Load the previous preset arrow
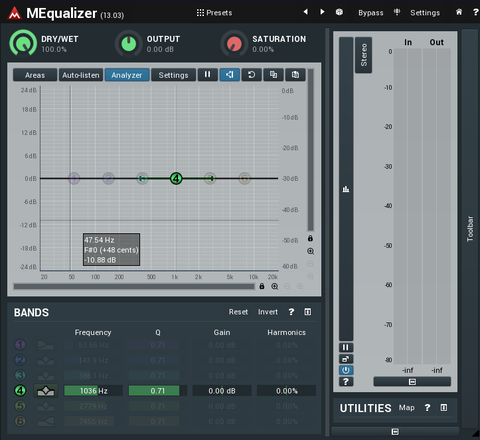Viewport: 480px width, 440px height. click(306, 12)
